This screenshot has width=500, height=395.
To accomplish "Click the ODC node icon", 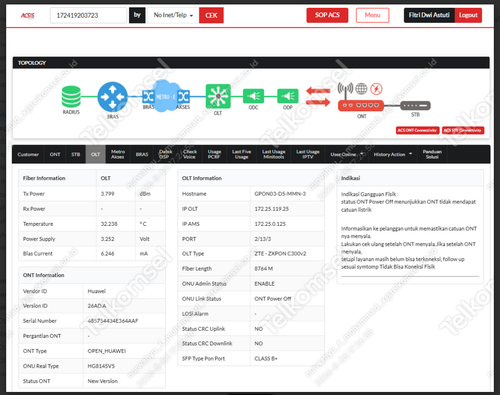I will tap(253, 96).
